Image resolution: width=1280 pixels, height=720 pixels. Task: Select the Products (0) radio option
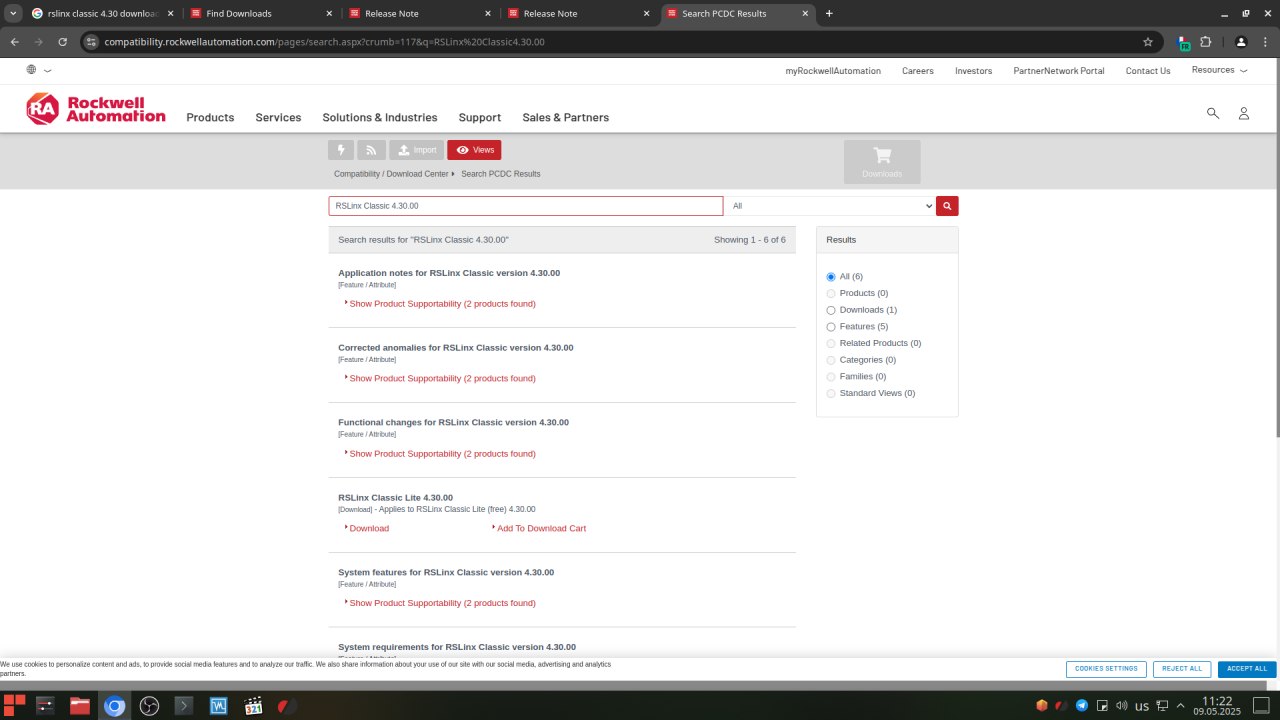pos(831,293)
